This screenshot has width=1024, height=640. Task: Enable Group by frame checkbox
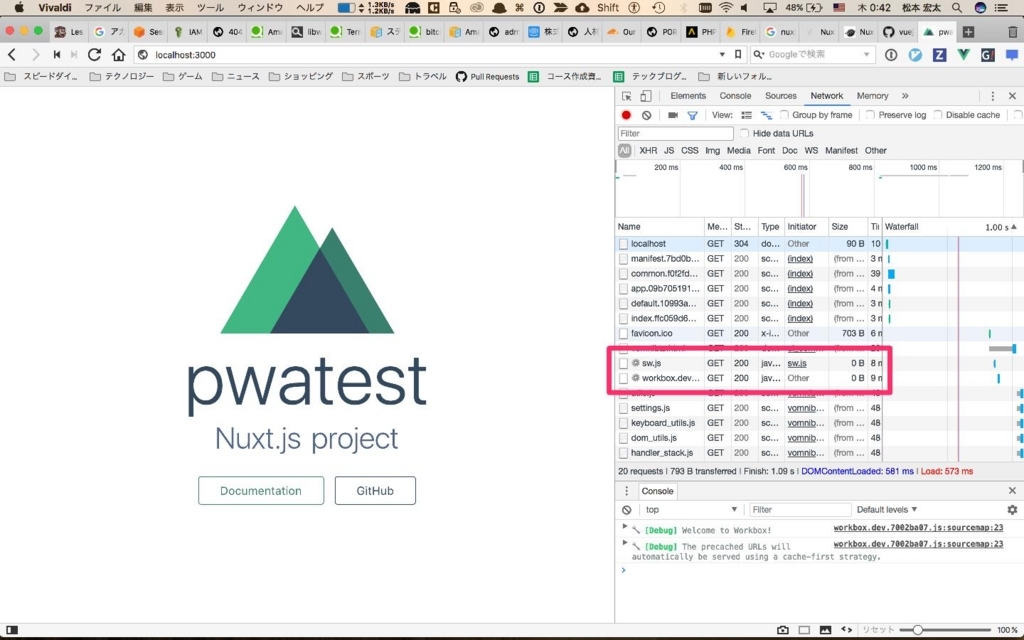point(784,115)
